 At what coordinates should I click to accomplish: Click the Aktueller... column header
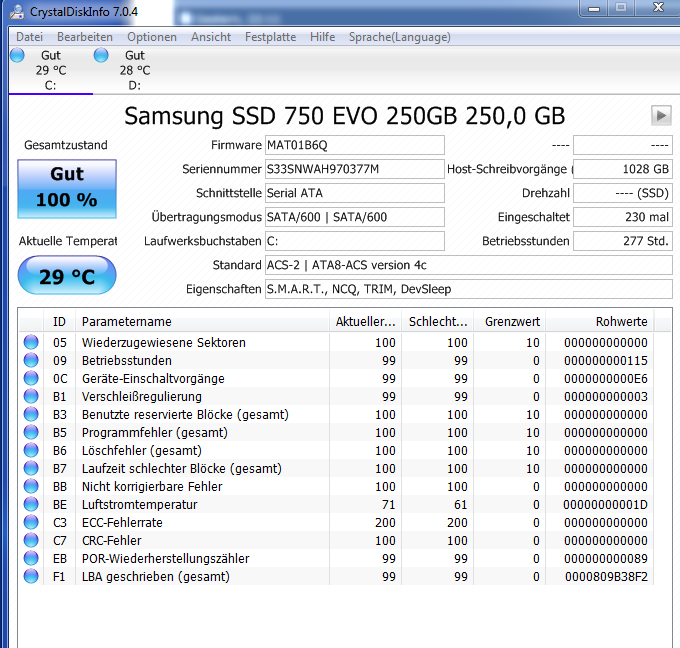point(365,321)
